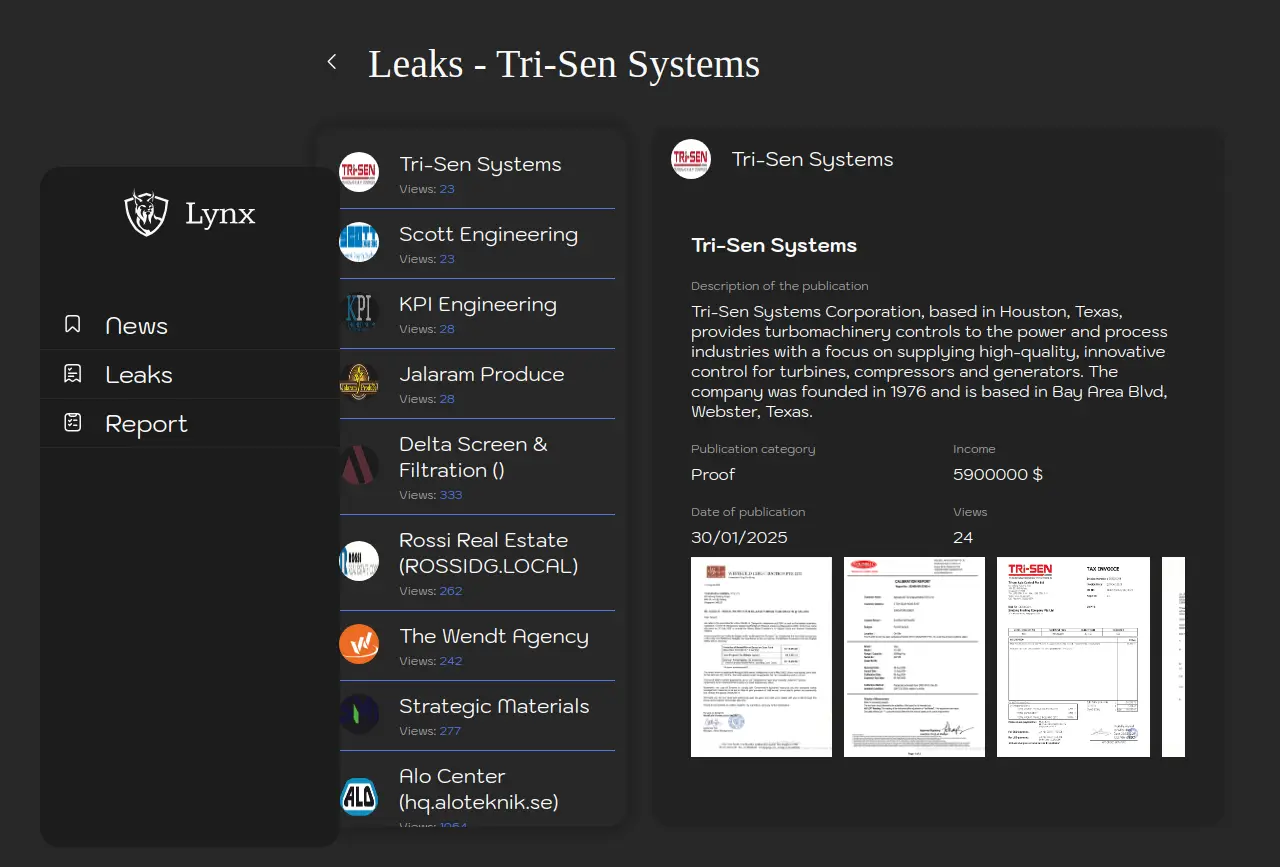The width and height of the screenshot is (1280, 867).
Task: Click the Strategic Materials leaf logo
Action: [359, 714]
